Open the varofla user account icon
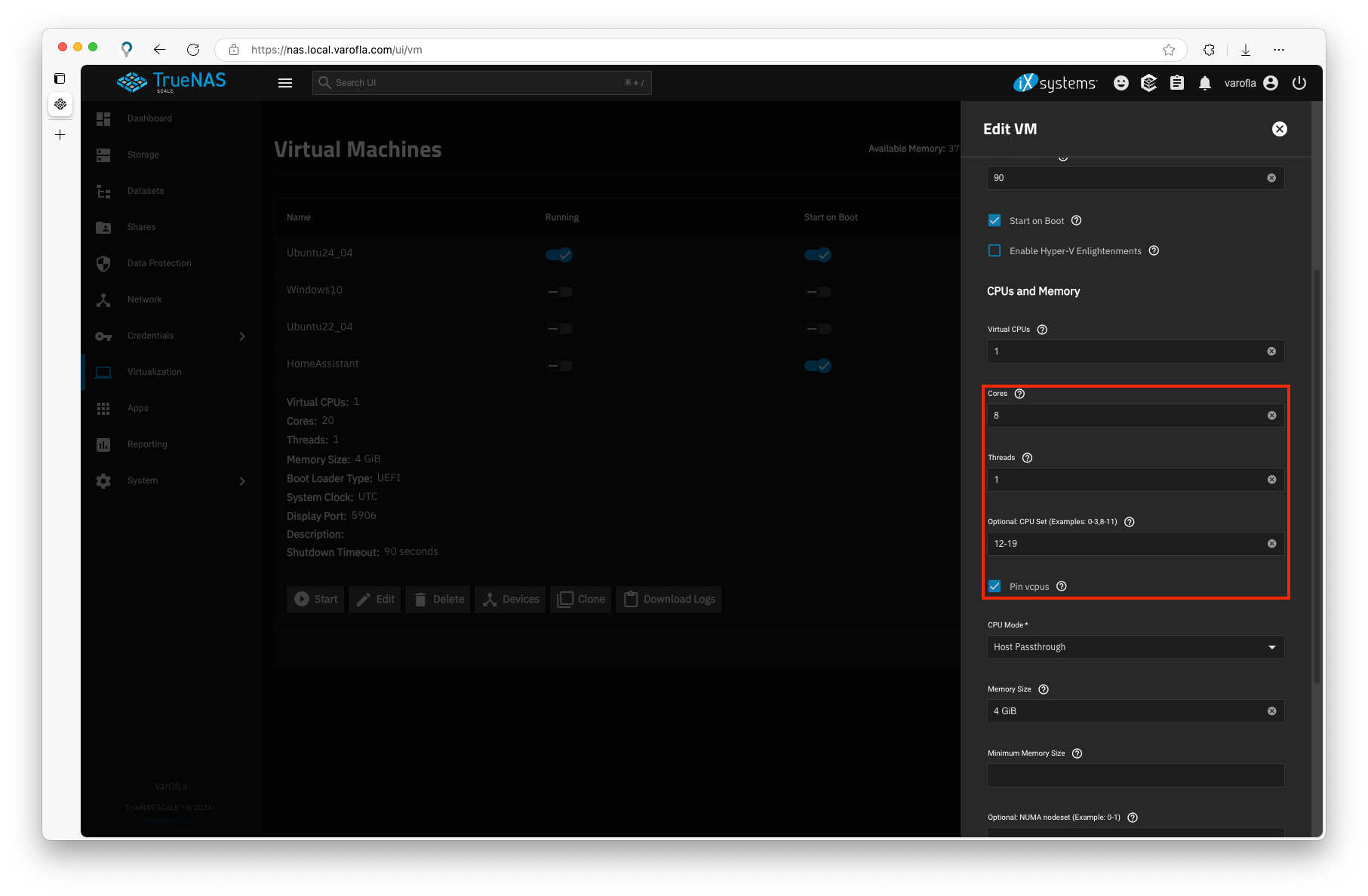 (x=1271, y=83)
